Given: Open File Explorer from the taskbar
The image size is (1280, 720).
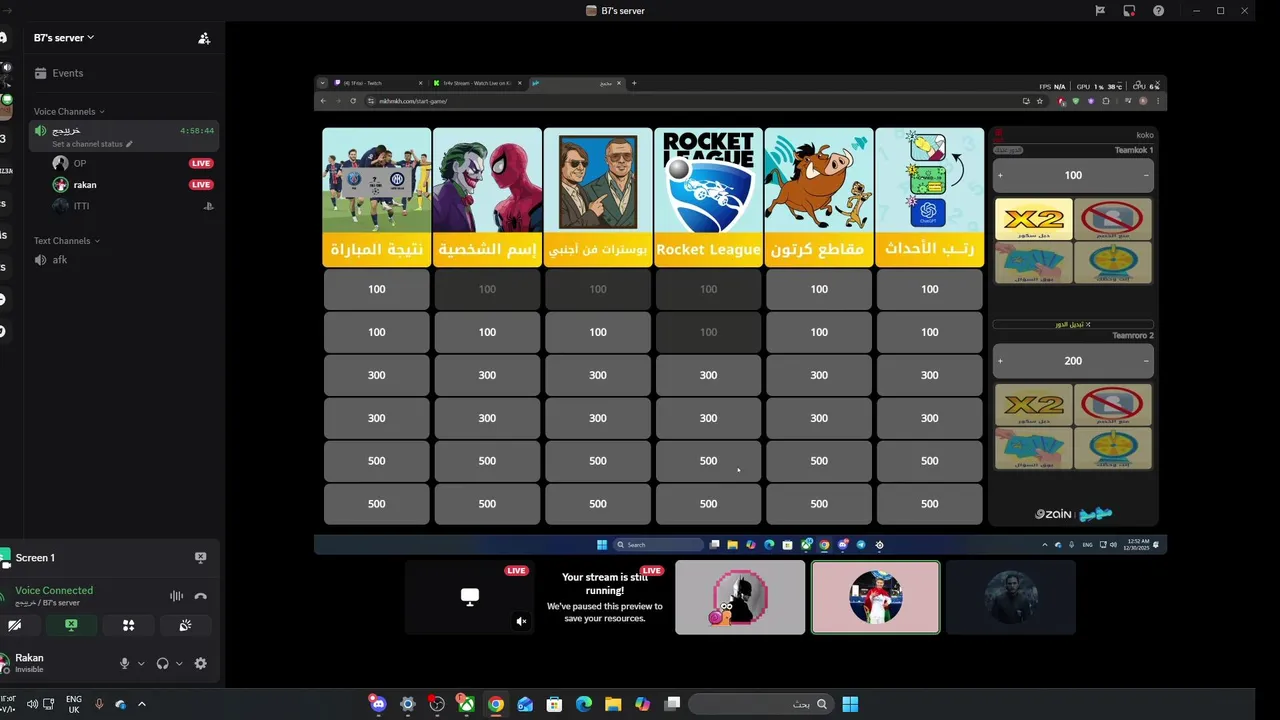Looking at the screenshot, I should click(x=613, y=704).
